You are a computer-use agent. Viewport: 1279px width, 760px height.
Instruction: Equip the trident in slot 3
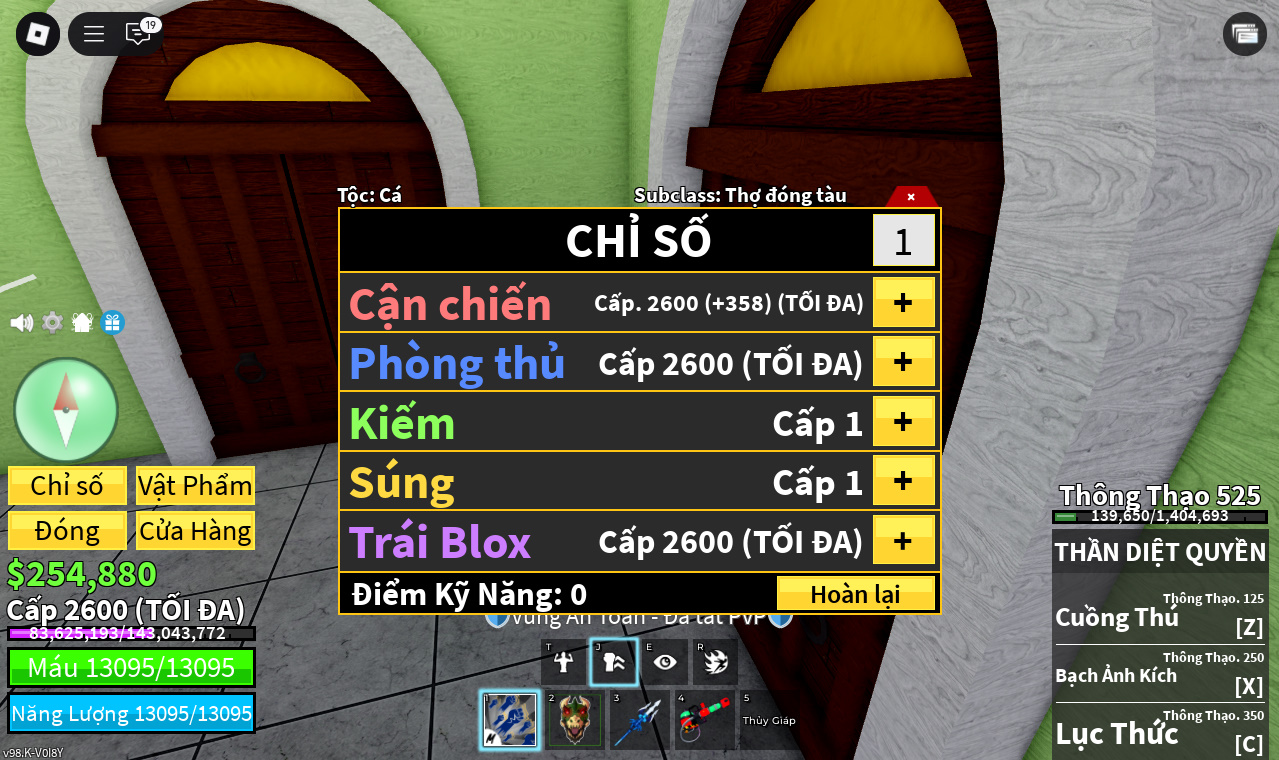click(x=639, y=720)
